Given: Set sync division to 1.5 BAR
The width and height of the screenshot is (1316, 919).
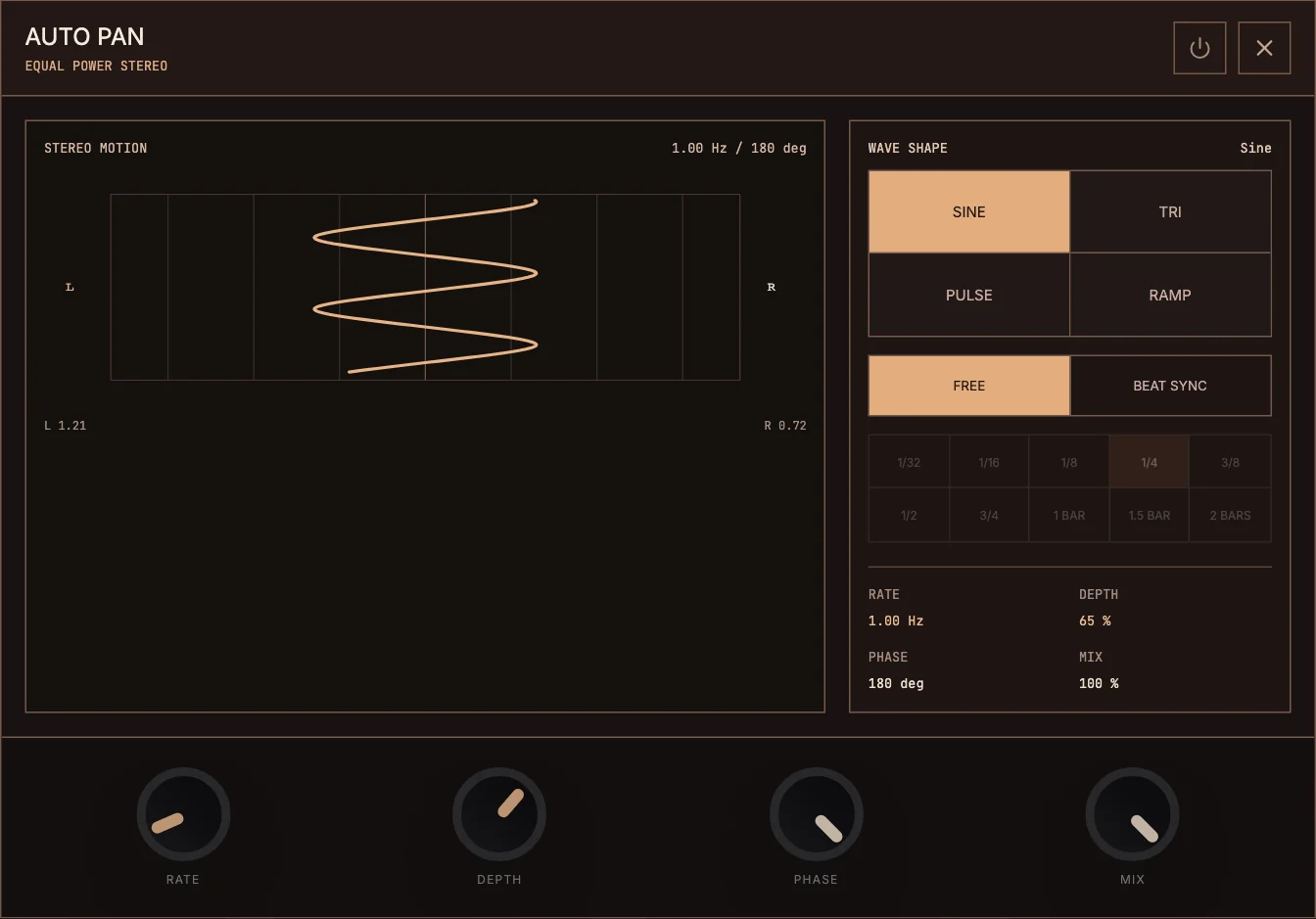Looking at the screenshot, I should [1150, 515].
